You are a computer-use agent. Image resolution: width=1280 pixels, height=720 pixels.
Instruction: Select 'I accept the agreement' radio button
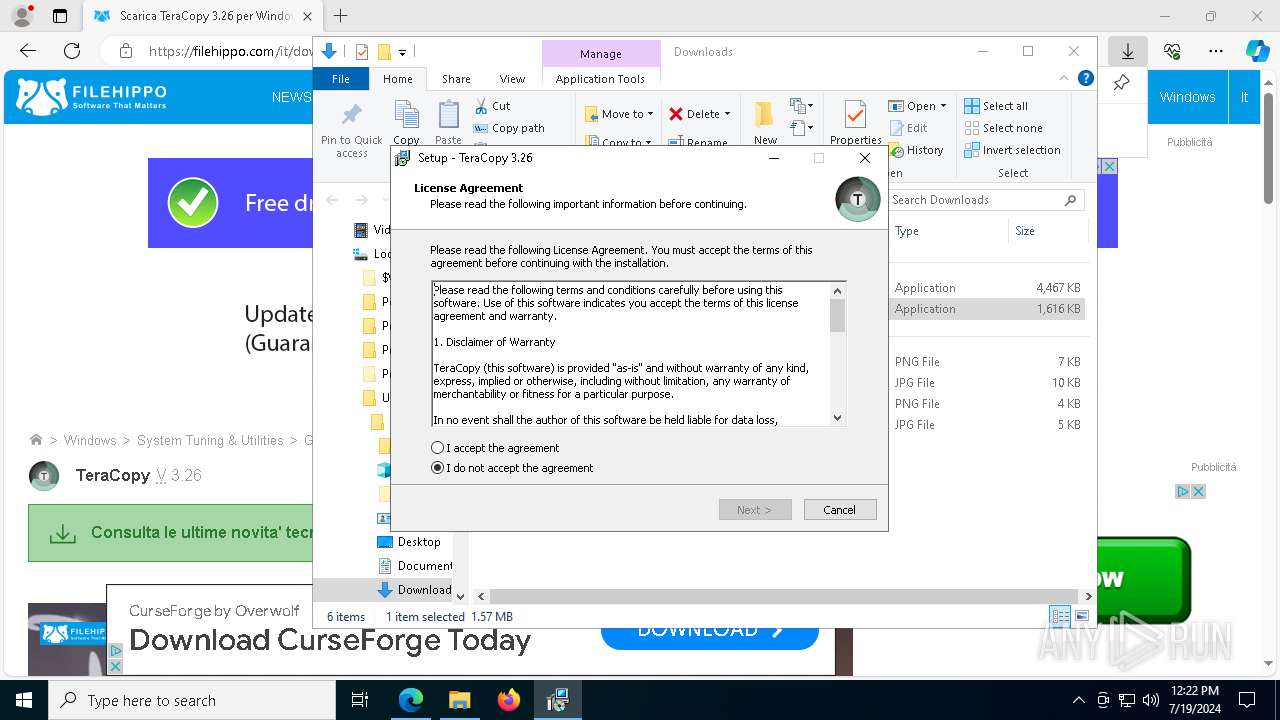(437, 448)
